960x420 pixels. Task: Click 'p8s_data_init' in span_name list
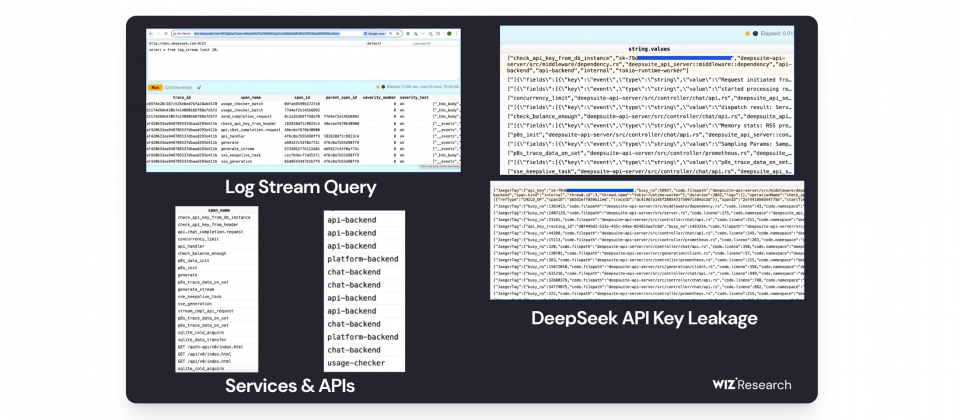[193, 261]
